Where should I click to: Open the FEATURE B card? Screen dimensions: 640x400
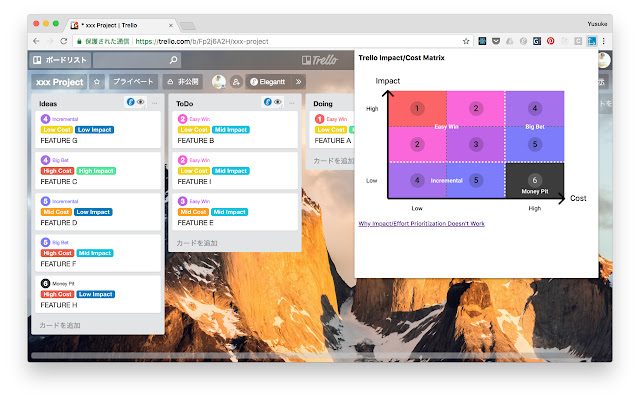tap(235, 129)
